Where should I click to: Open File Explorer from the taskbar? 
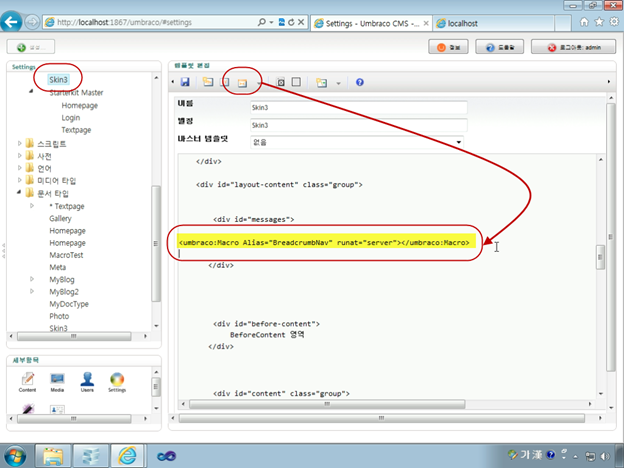pos(53,456)
